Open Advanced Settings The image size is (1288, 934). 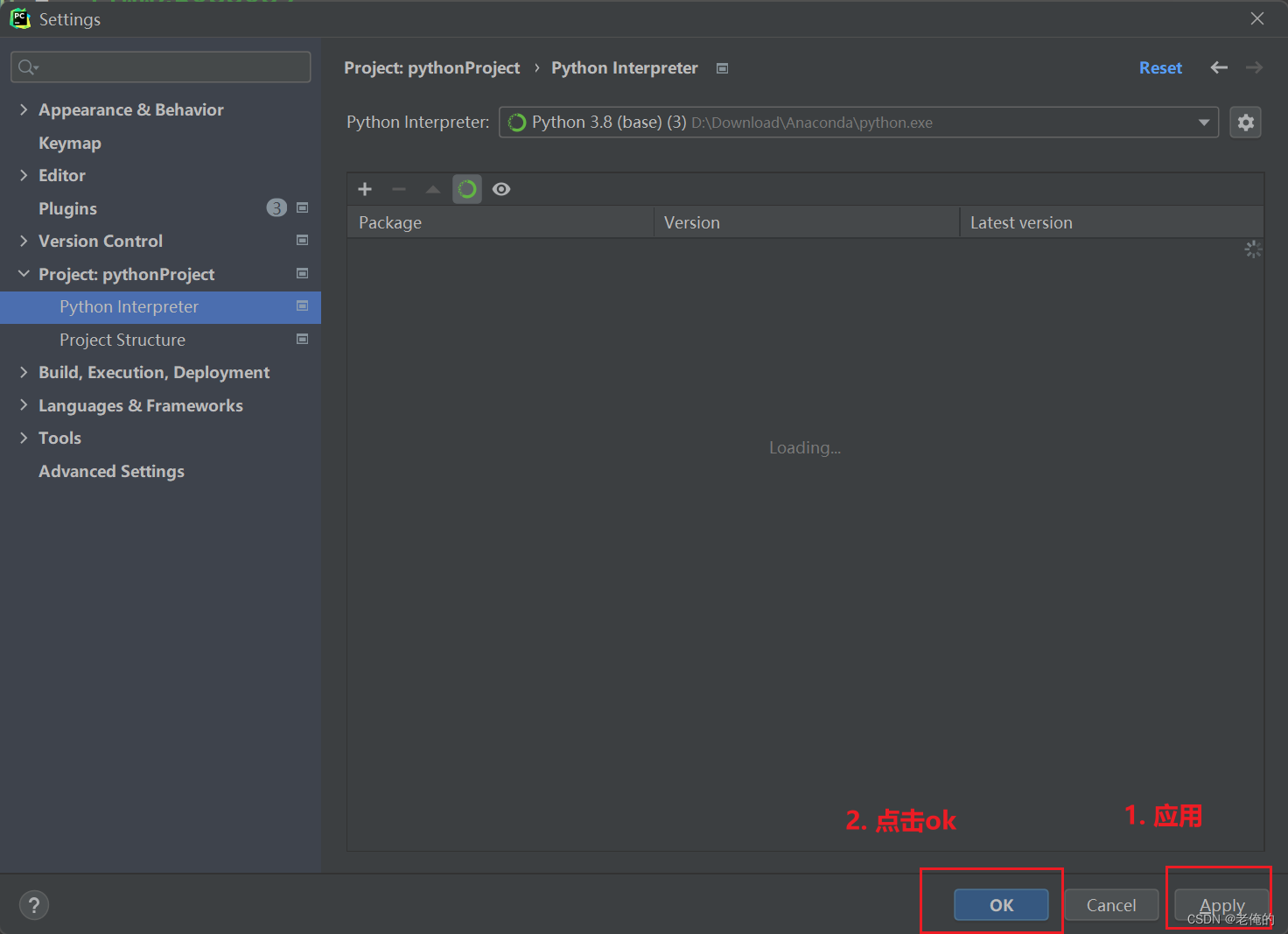[111, 471]
